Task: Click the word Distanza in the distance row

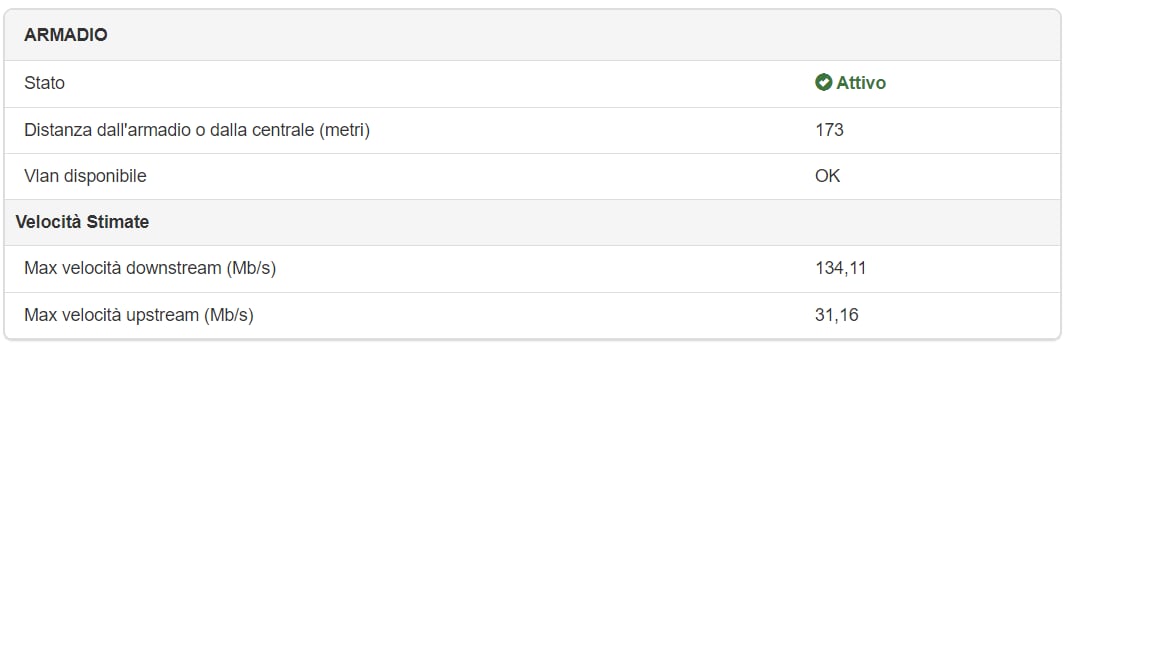Action: 58,130
